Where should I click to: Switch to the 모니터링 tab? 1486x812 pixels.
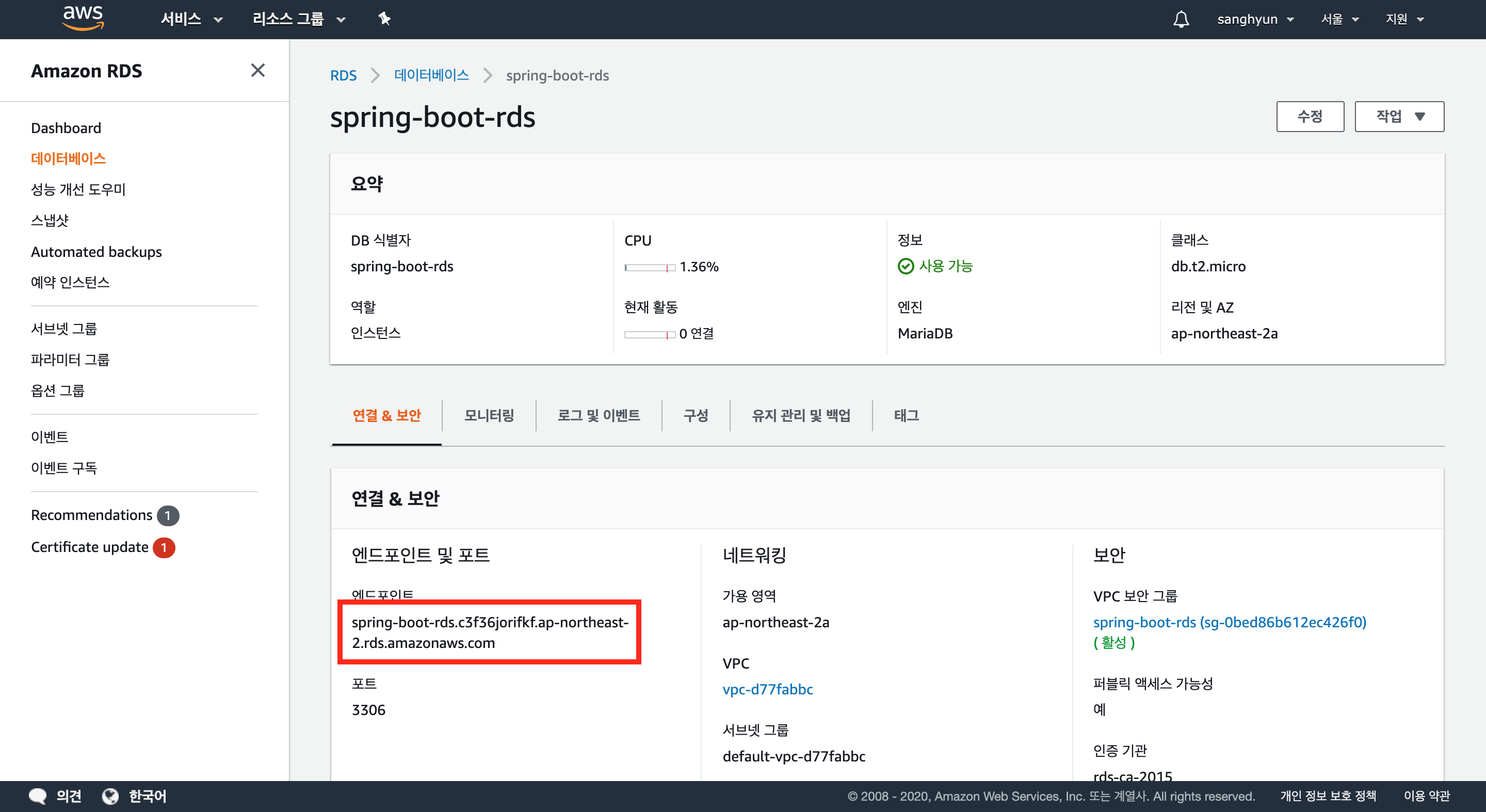click(489, 415)
